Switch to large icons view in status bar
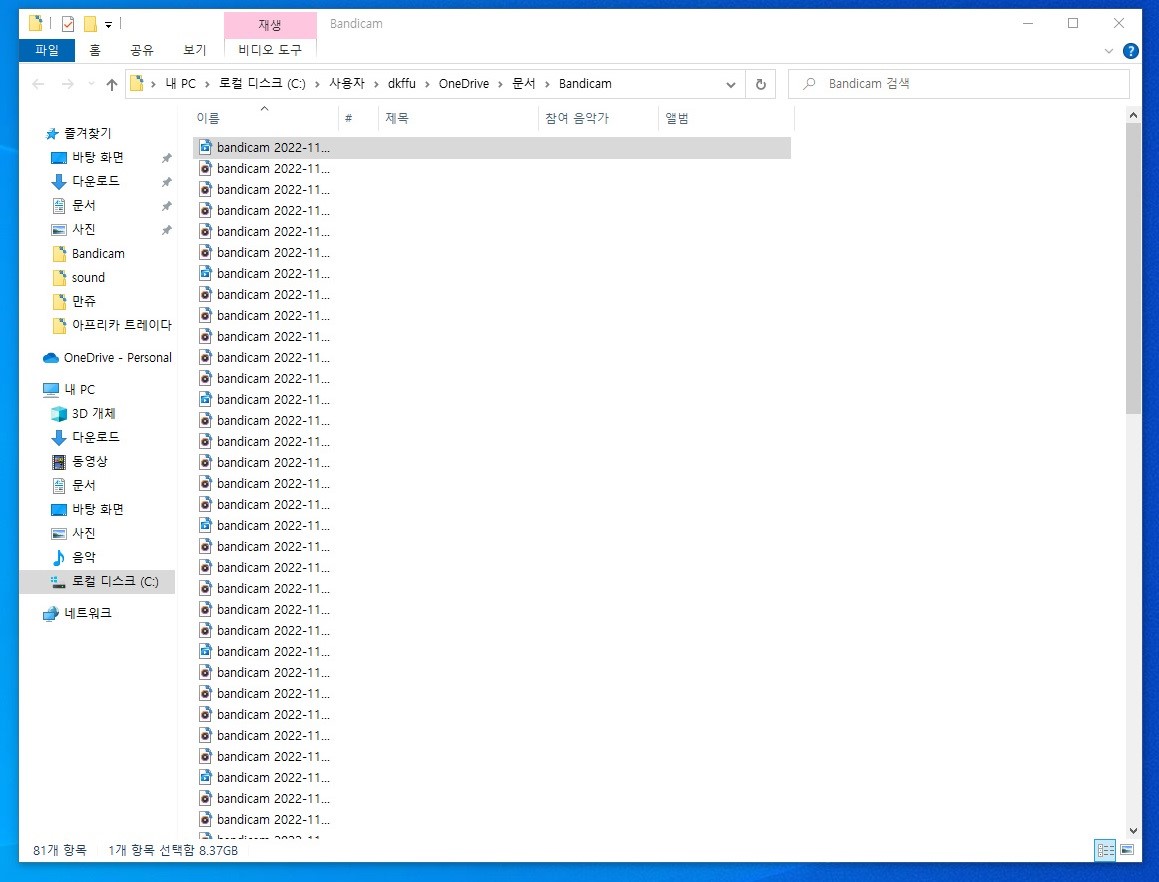 tap(1127, 850)
